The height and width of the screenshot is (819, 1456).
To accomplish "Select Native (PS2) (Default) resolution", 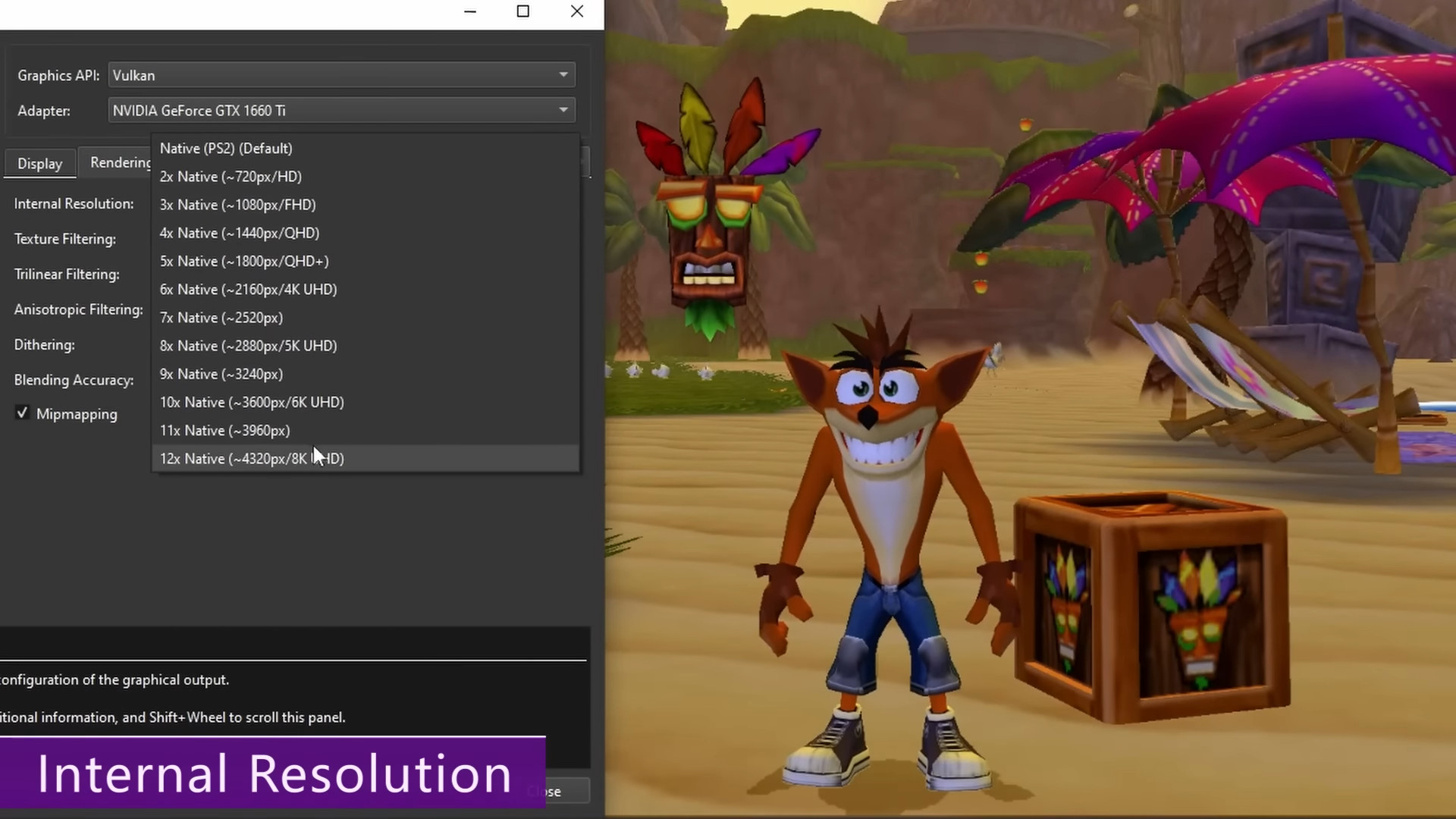I will pos(226,149).
